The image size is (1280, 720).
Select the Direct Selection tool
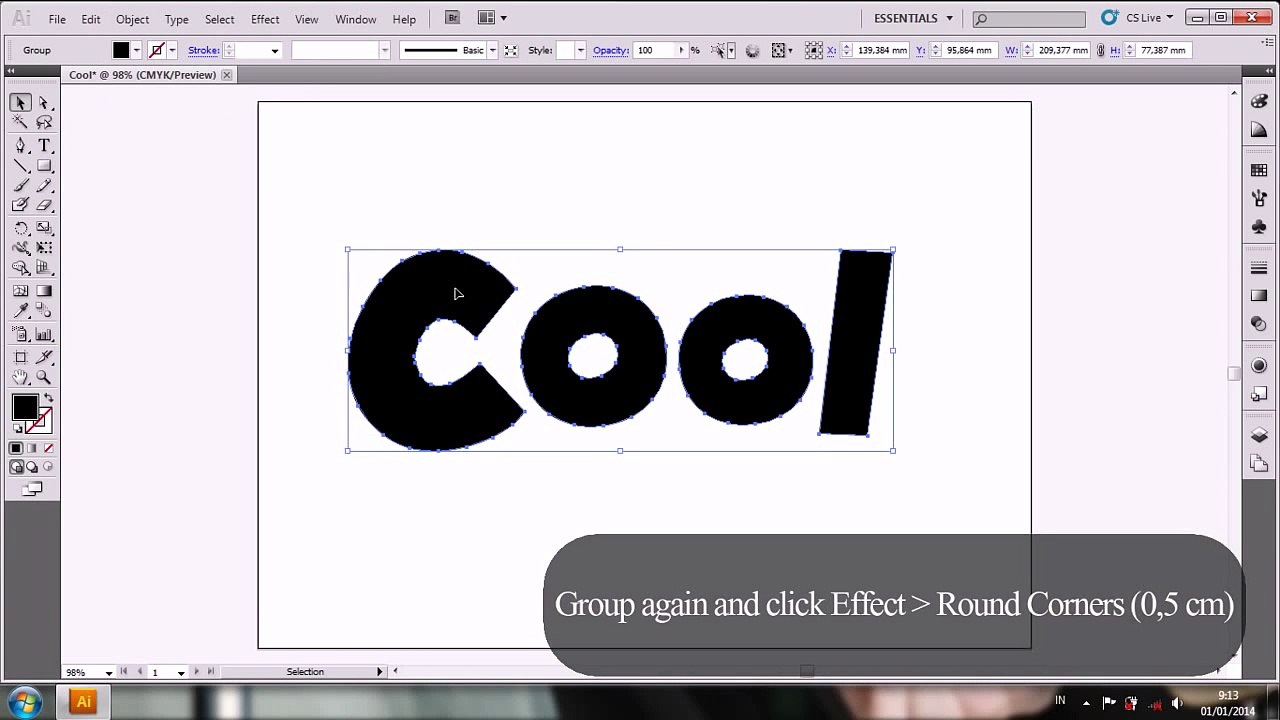click(x=44, y=103)
